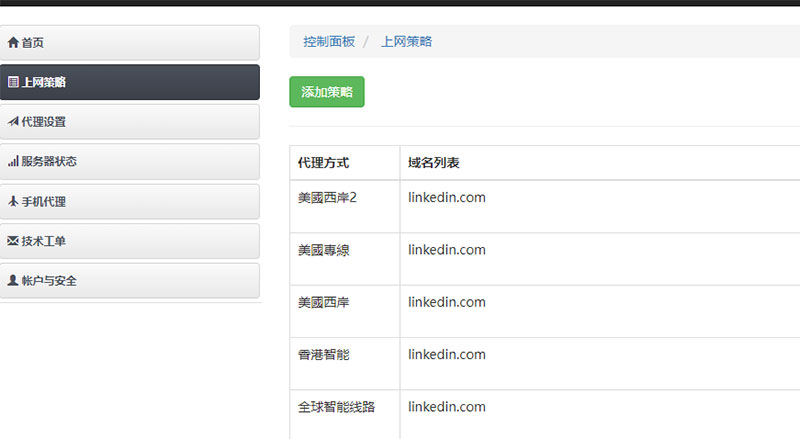Click the 上网策略 breadcrumb link
This screenshot has width=800, height=439.
pyautogui.click(x=406, y=42)
